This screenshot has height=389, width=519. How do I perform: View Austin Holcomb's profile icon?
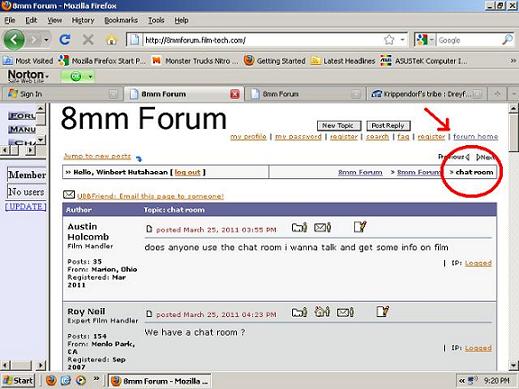299,228
